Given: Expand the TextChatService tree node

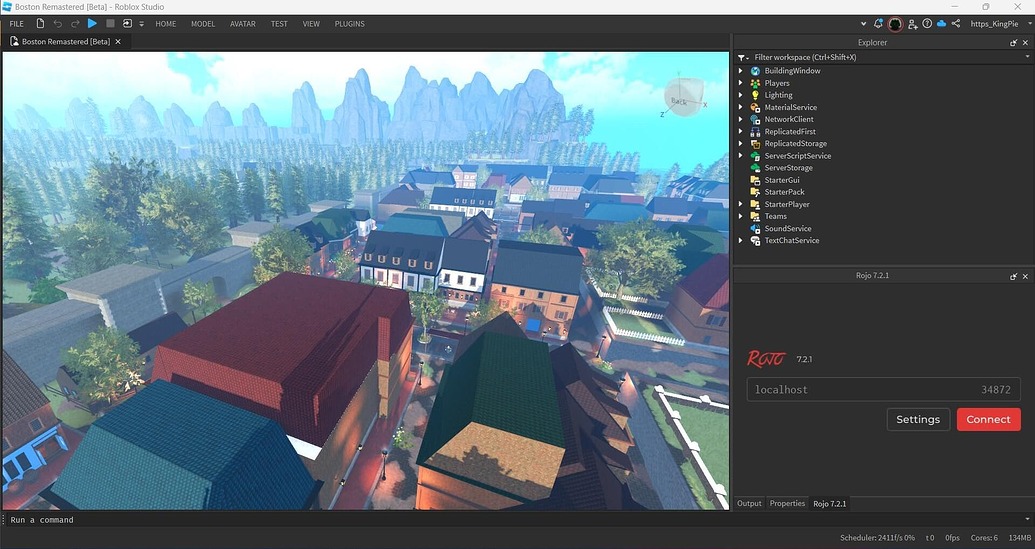Looking at the screenshot, I should pyautogui.click(x=741, y=240).
